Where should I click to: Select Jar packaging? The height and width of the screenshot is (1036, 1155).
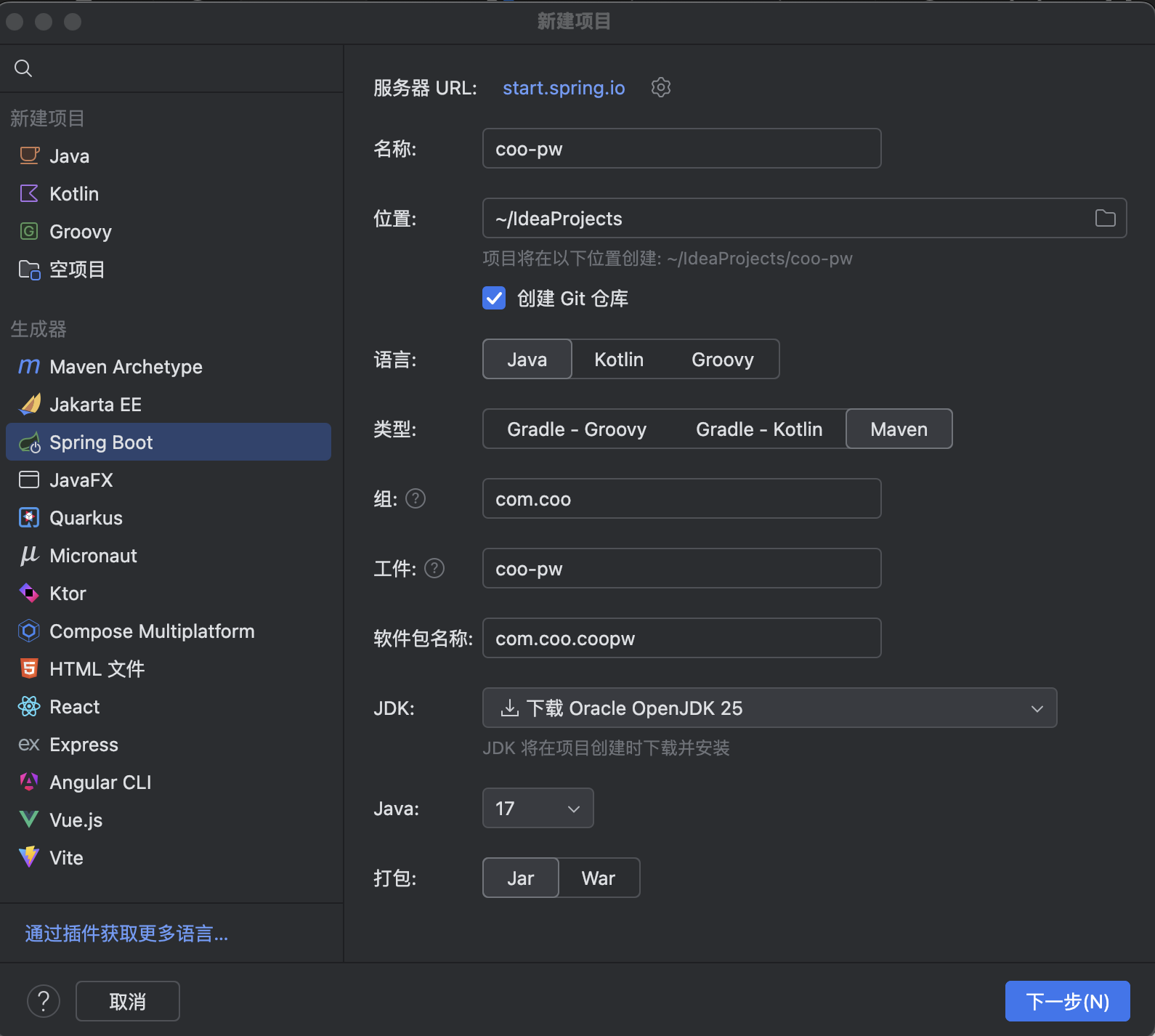pos(521,878)
